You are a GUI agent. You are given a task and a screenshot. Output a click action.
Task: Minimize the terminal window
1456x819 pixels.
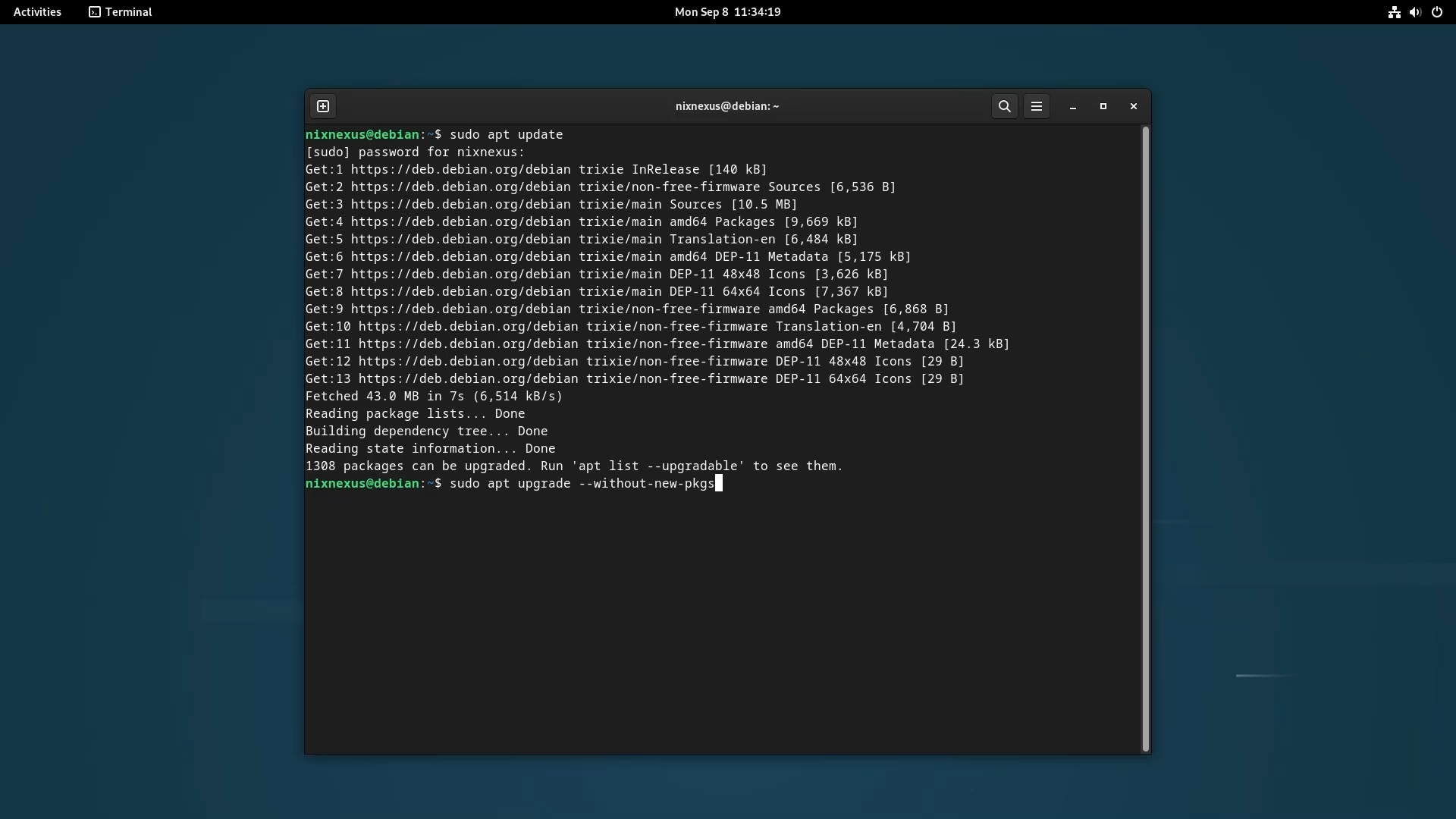(1073, 107)
